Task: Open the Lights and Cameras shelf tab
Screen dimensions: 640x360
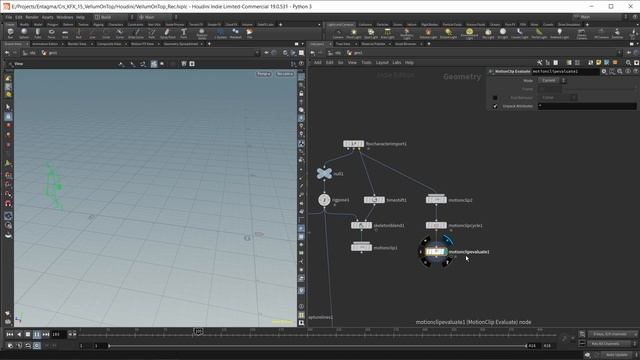Action: [x=340, y=24]
